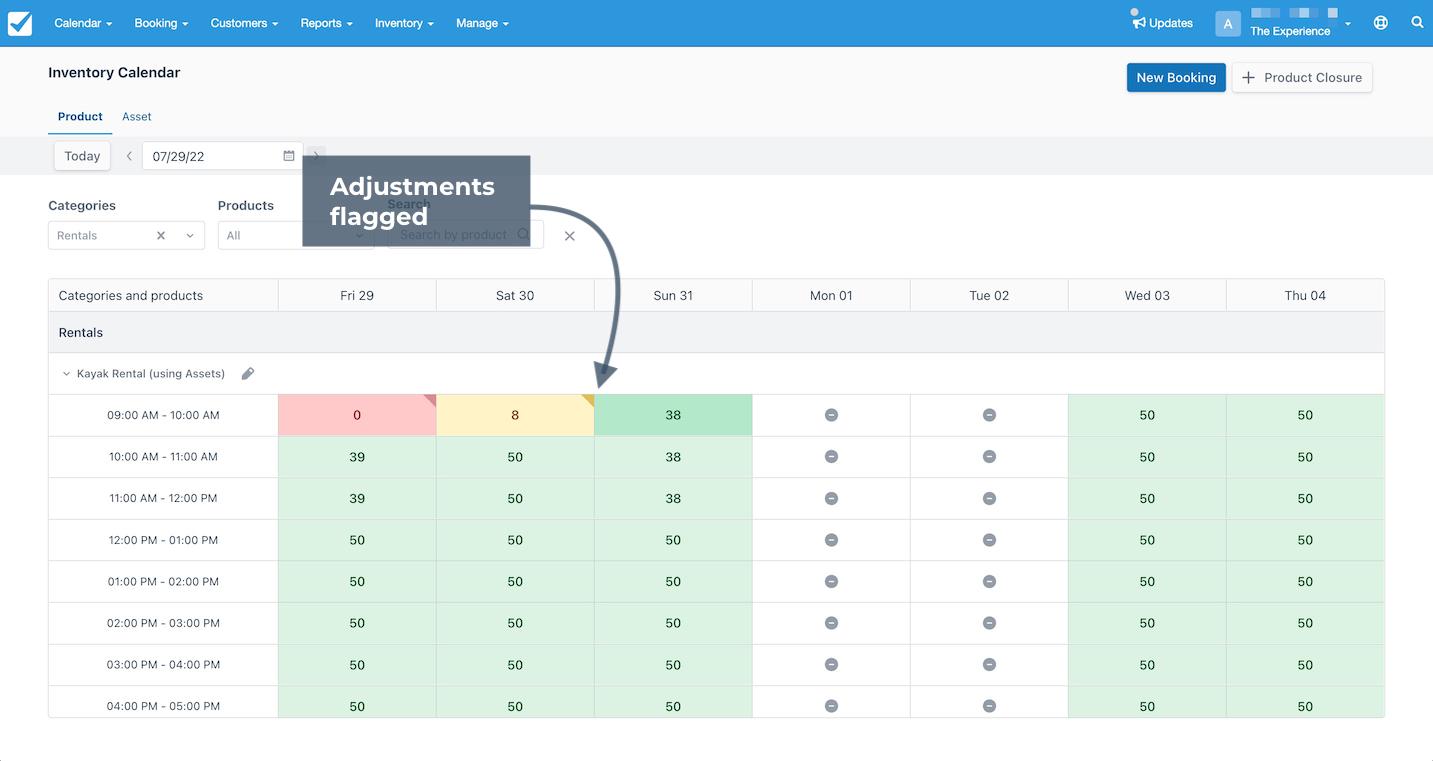Image resolution: width=1433 pixels, height=761 pixels.
Task: Click Mon 01 unavailable icon at 01:00 PM
Action: [831, 582]
